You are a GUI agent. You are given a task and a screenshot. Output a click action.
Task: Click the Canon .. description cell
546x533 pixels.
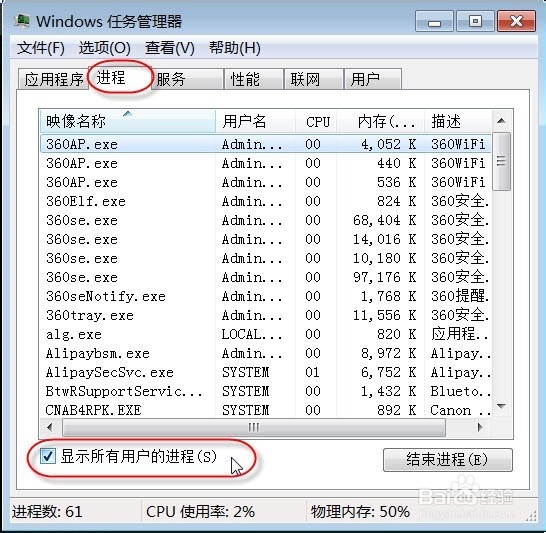[460, 410]
